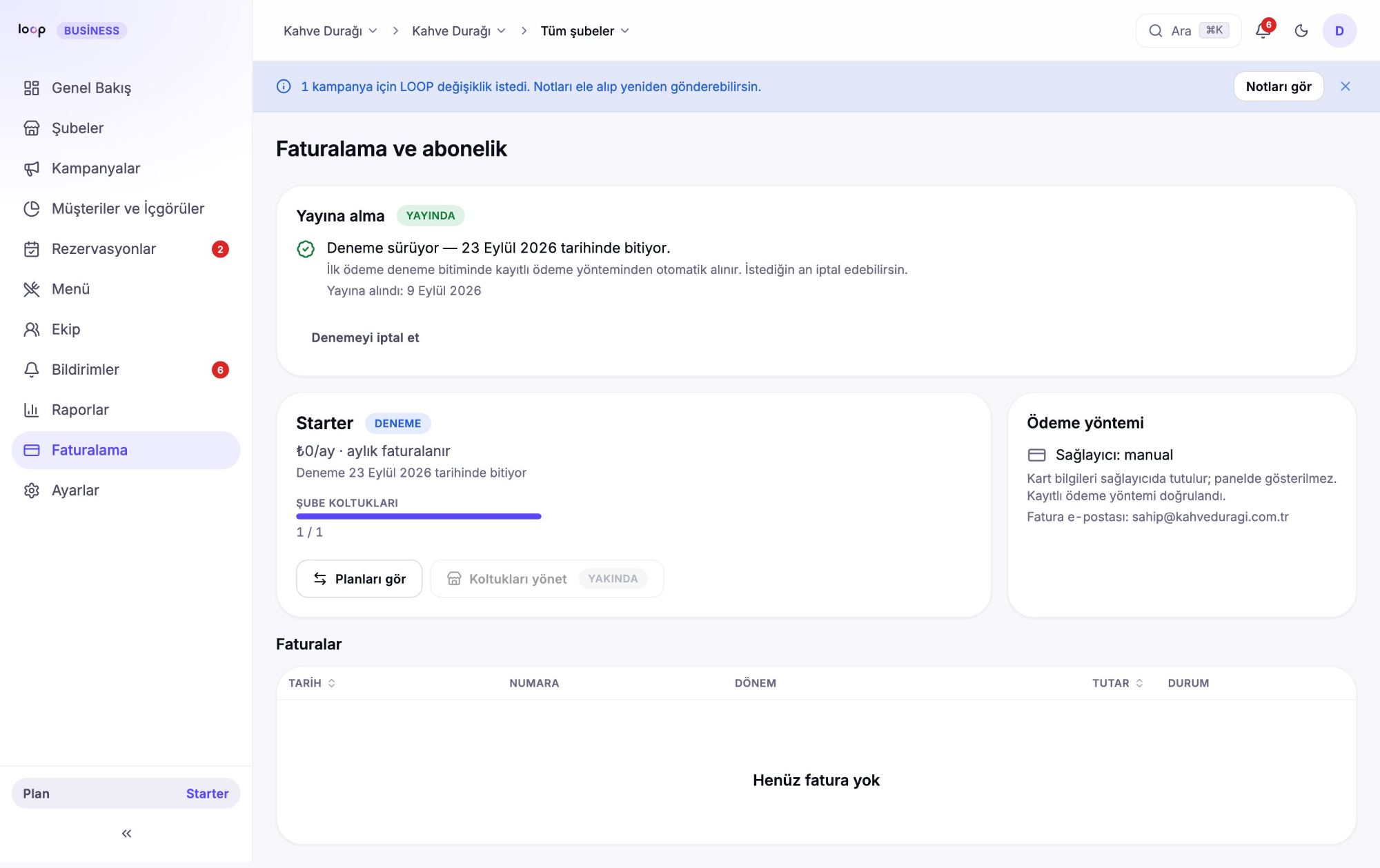Image resolution: width=1380 pixels, height=868 pixels.
Task: Click the swap arrows icon on Planları gör
Action: point(320,578)
